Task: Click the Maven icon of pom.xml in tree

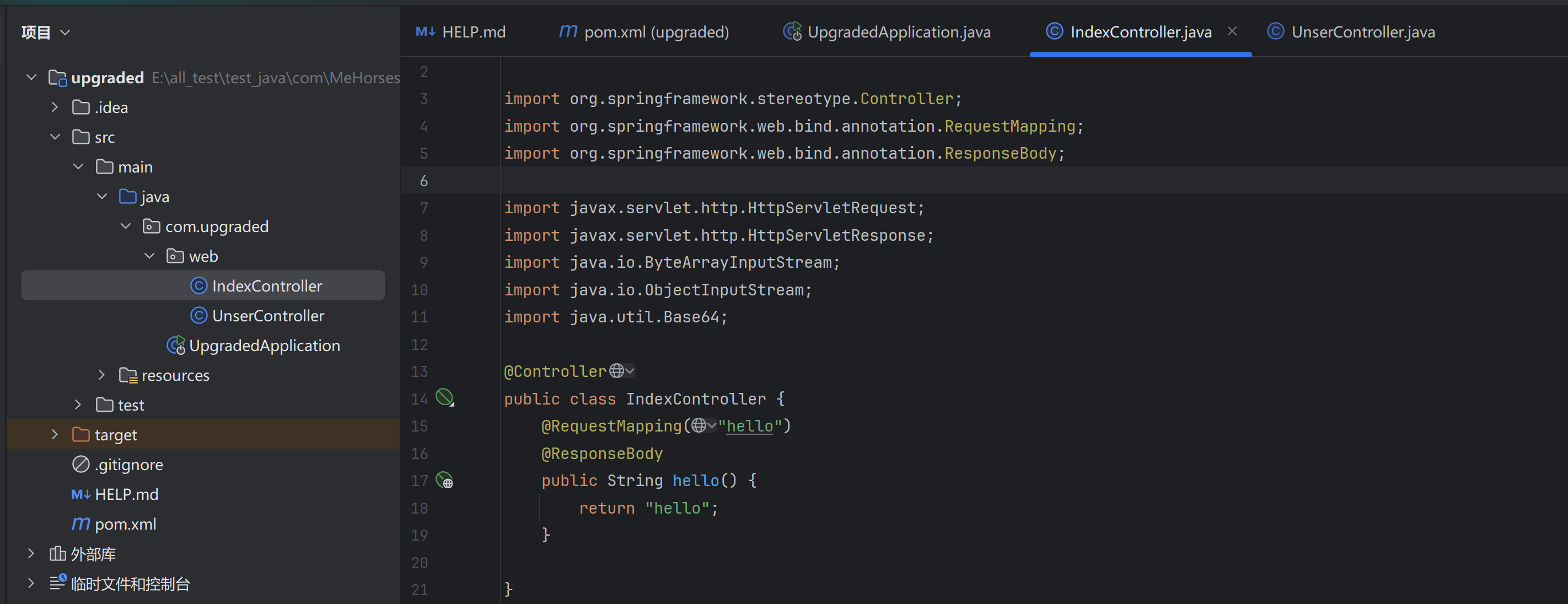Action: click(x=80, y=524)
